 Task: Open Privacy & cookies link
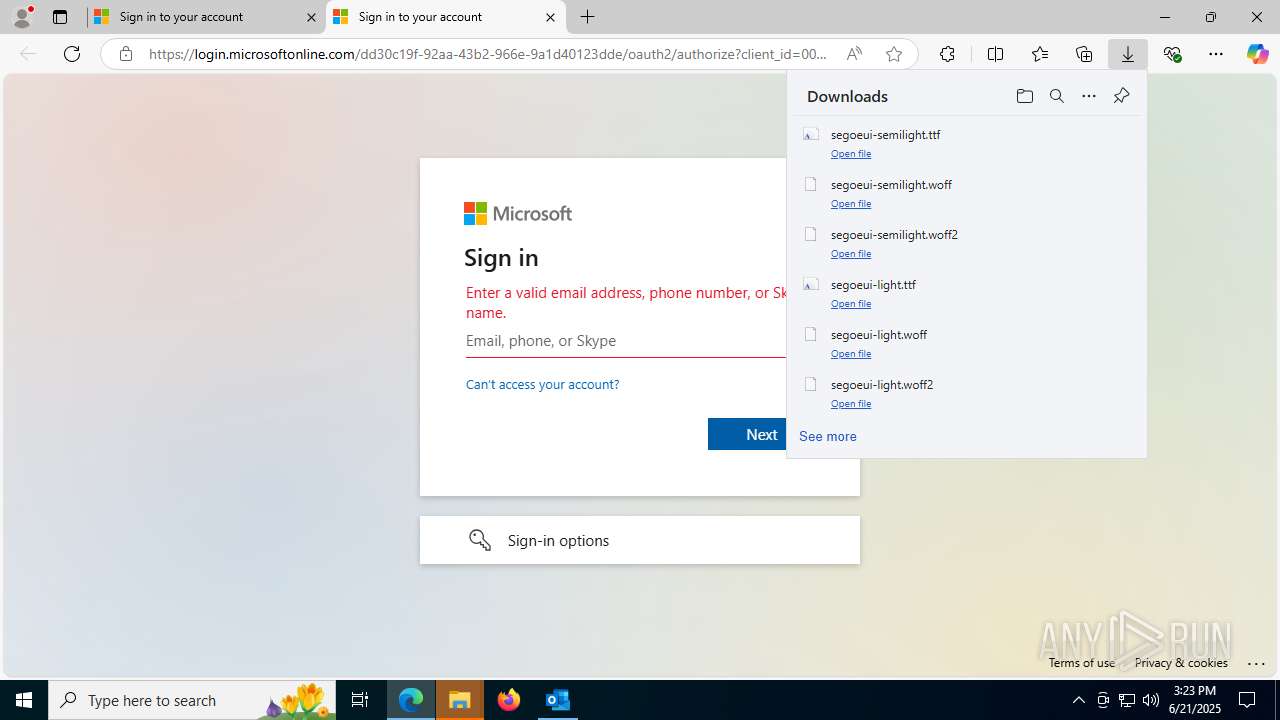(1181, 662)
